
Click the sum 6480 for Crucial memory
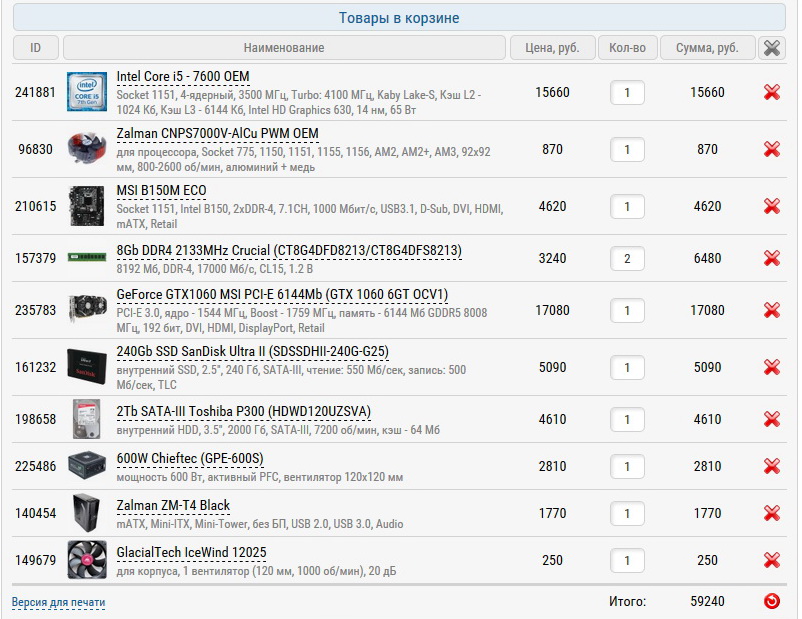tap(707, 258)
